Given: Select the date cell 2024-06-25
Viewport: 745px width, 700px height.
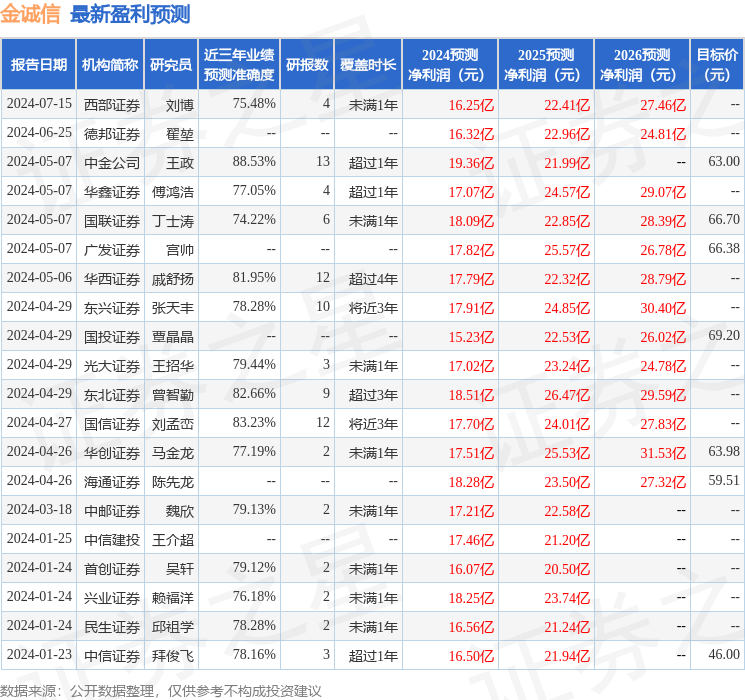Looking at the screenshot, I should click(x=39, y=133).
